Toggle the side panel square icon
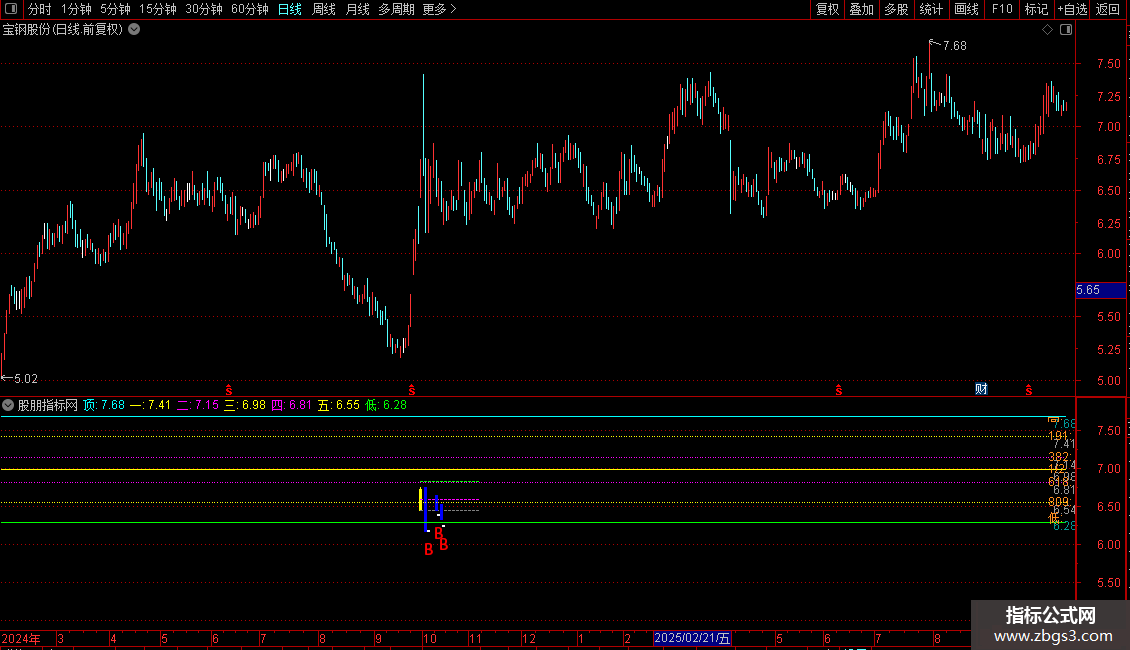The height and width of the screenshot is (650, 1130). [1066, 30]
